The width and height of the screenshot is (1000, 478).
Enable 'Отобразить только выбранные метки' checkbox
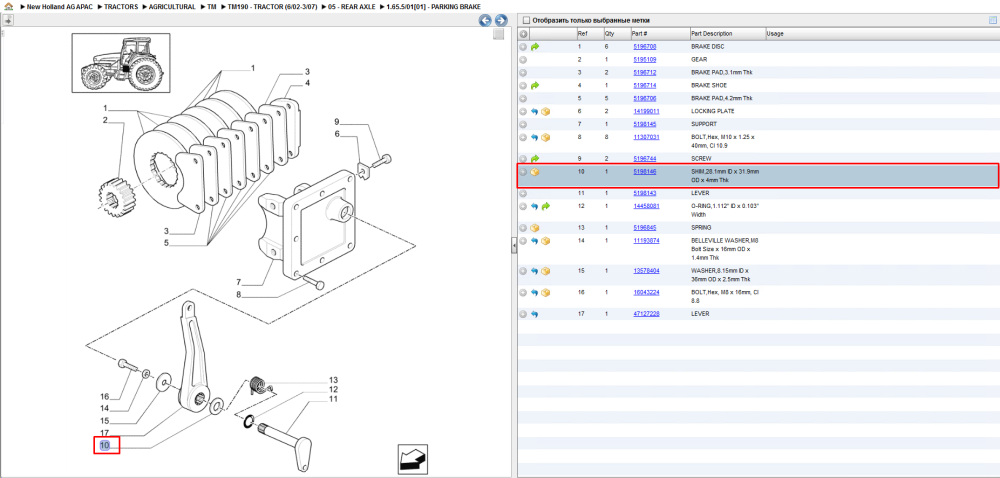click(526, 20)
